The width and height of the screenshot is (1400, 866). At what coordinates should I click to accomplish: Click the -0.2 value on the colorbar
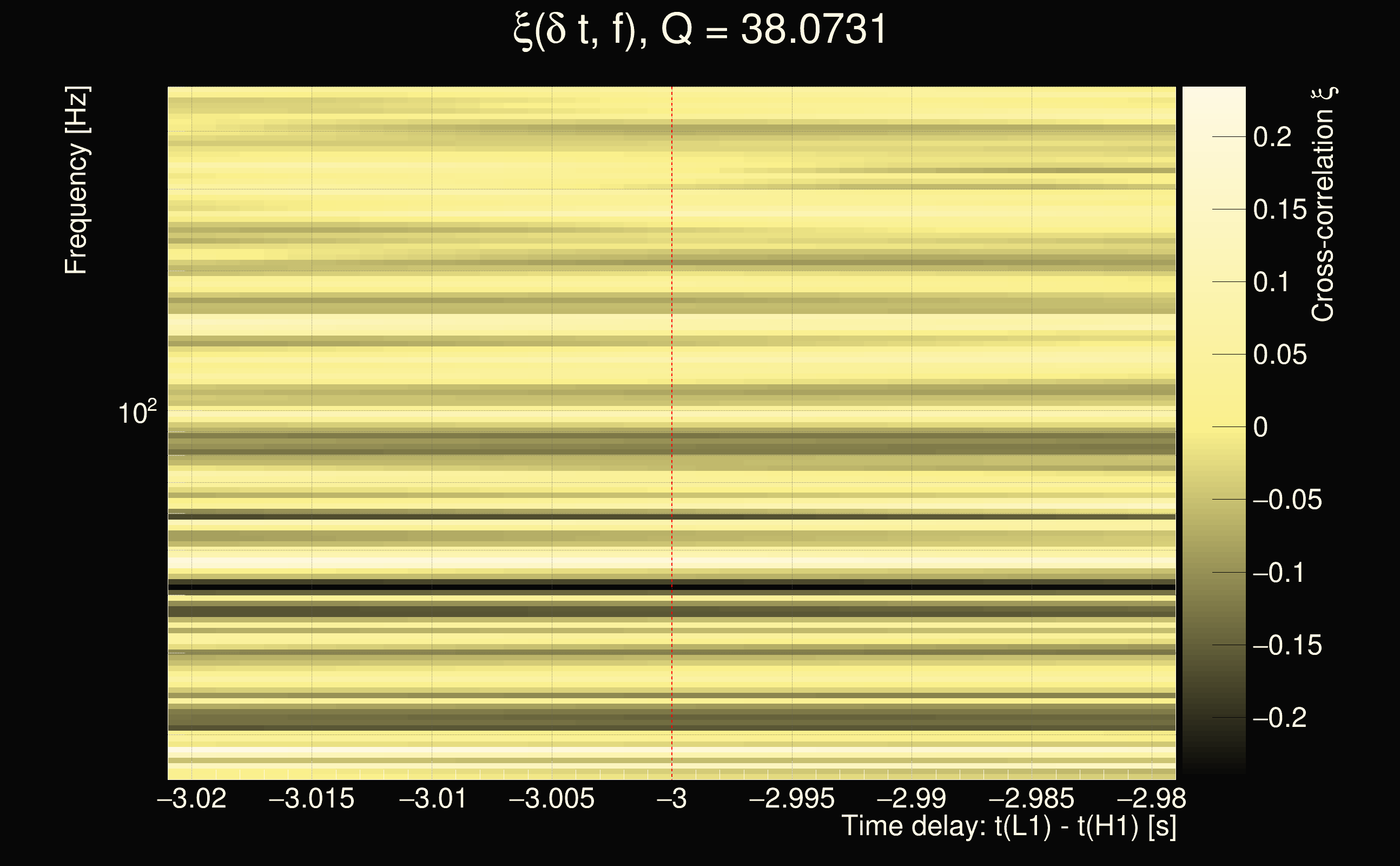(x=1280, y=718)
